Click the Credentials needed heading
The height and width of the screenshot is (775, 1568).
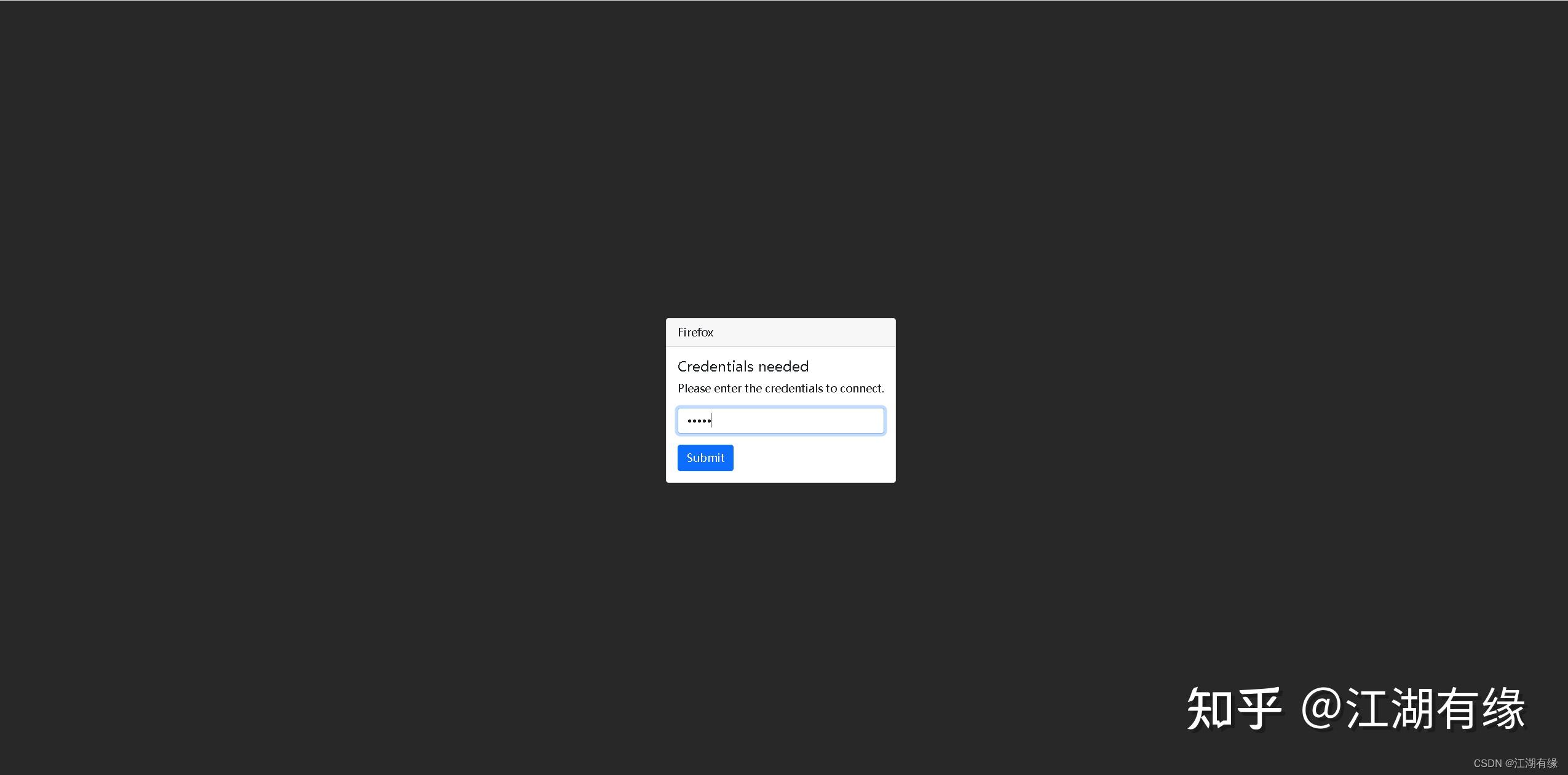click(742, 367)
